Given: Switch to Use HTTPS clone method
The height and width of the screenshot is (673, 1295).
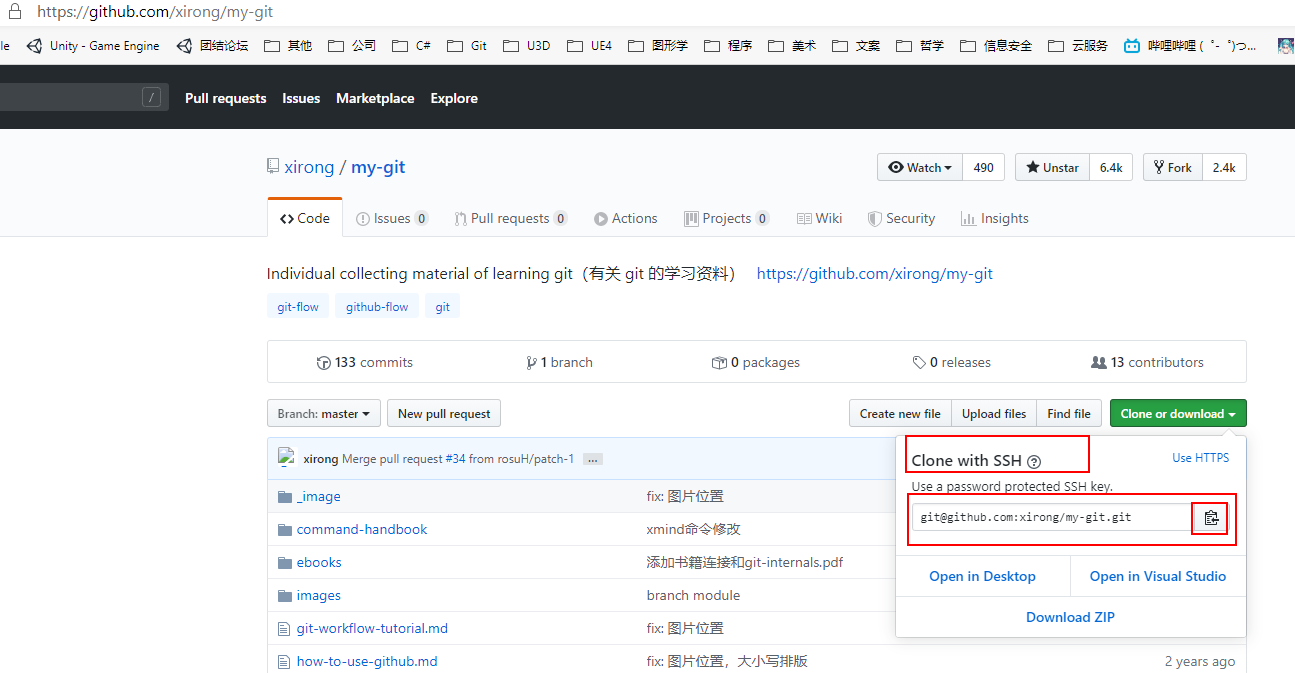Looking at the screenshot, I should 1200,458.
